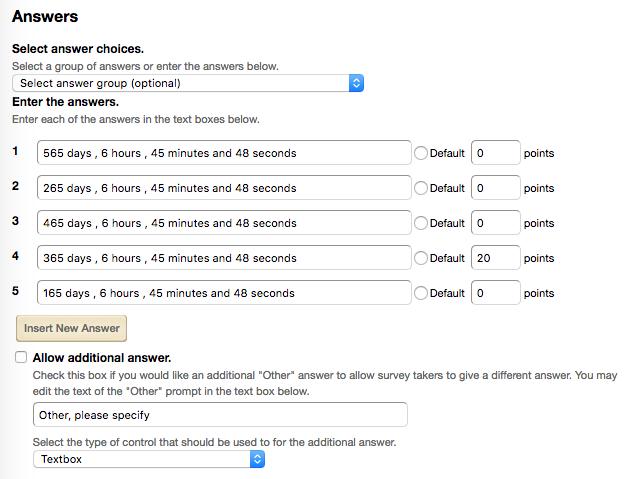Screen dimensions: 633x479
Task: Click the 265 days answer text box
Action: (224, 188)
